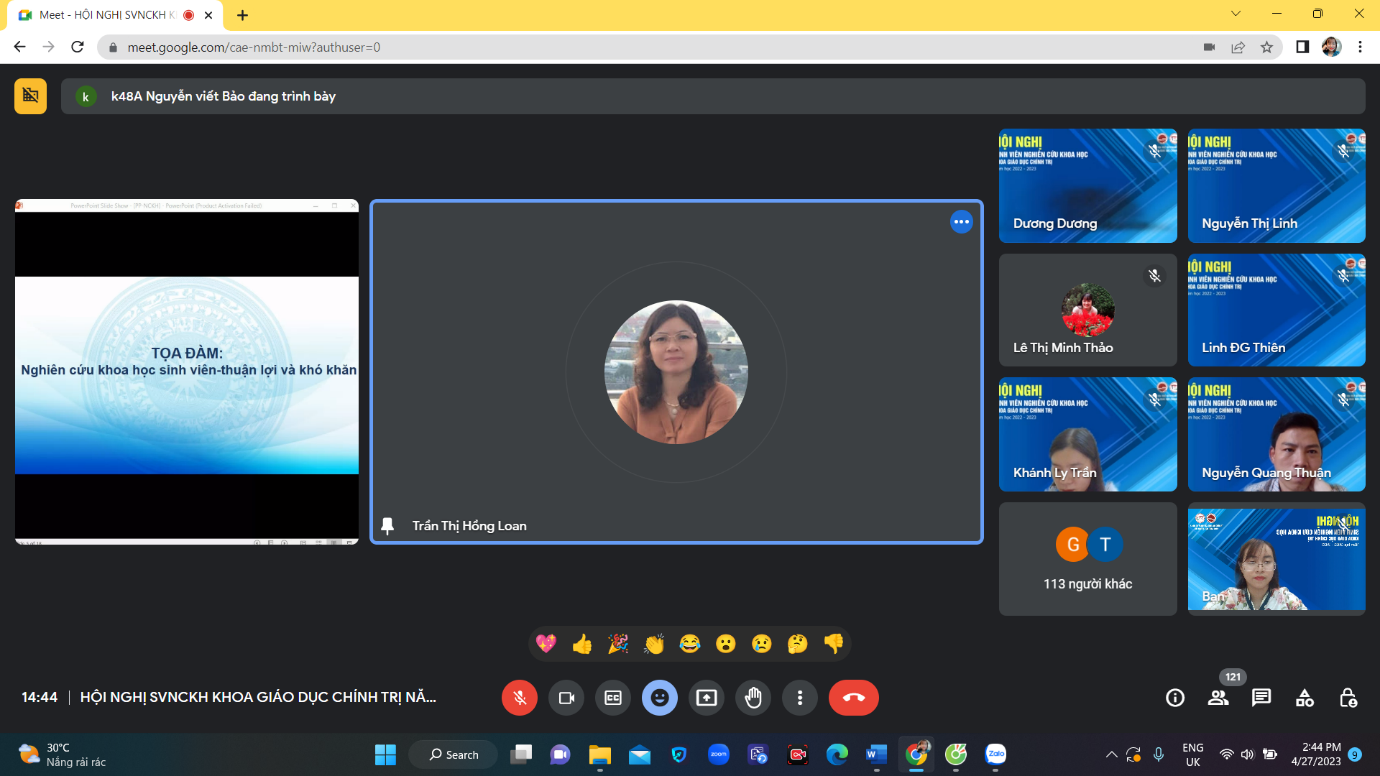
Task: Select the shared PowerPoint presentation tile
Action: point(187,371)
